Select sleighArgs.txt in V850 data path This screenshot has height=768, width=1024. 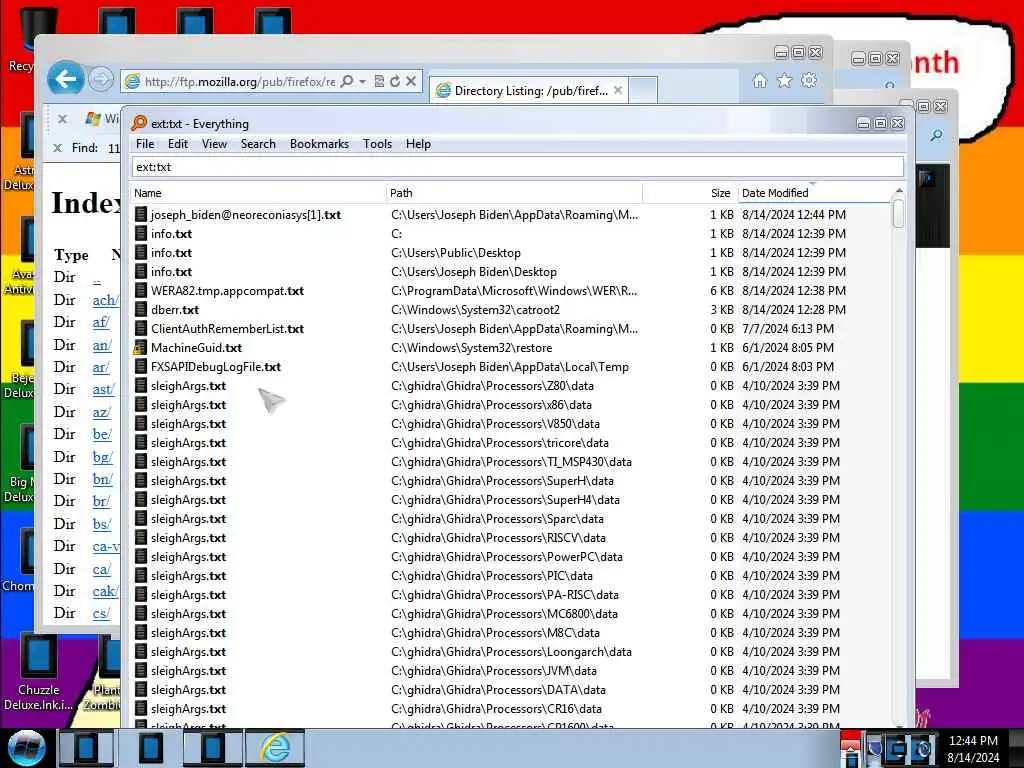coord(188,423)
